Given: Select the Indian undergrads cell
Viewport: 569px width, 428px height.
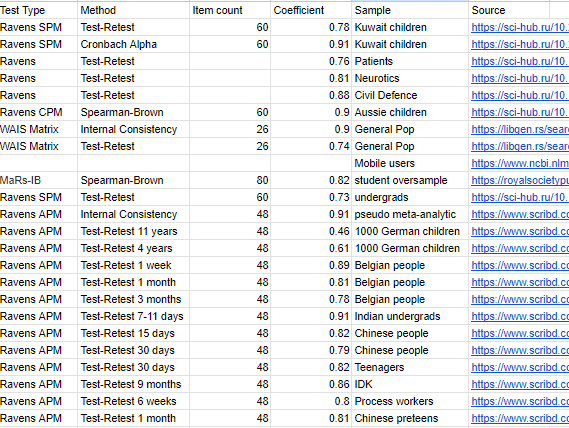Looking at the screenshot, I should click(410, 316).
